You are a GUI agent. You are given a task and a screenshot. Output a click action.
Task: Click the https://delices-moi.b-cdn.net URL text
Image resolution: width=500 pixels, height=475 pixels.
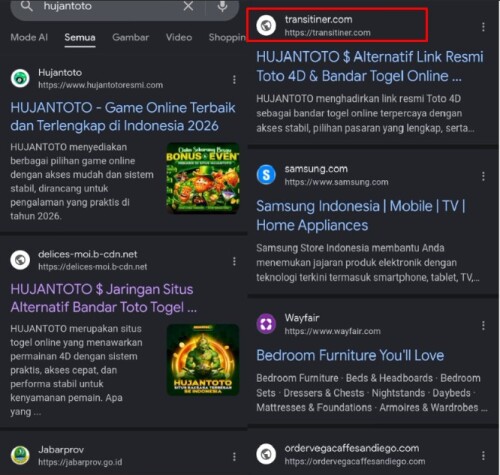coord(92,267)
